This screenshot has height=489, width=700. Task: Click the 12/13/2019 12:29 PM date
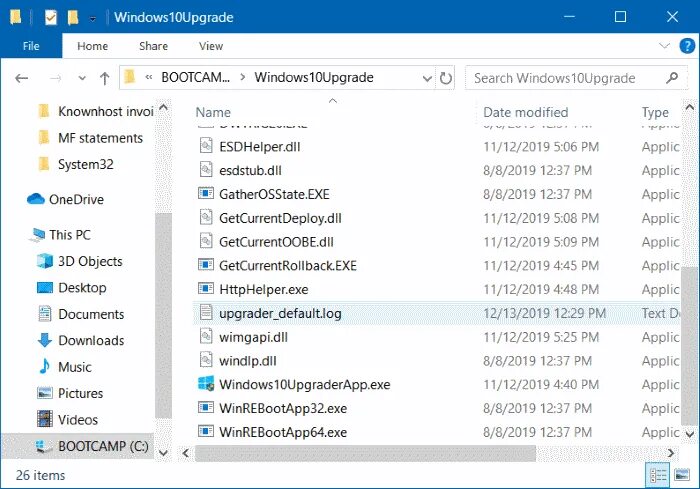(x=545, y=313)
